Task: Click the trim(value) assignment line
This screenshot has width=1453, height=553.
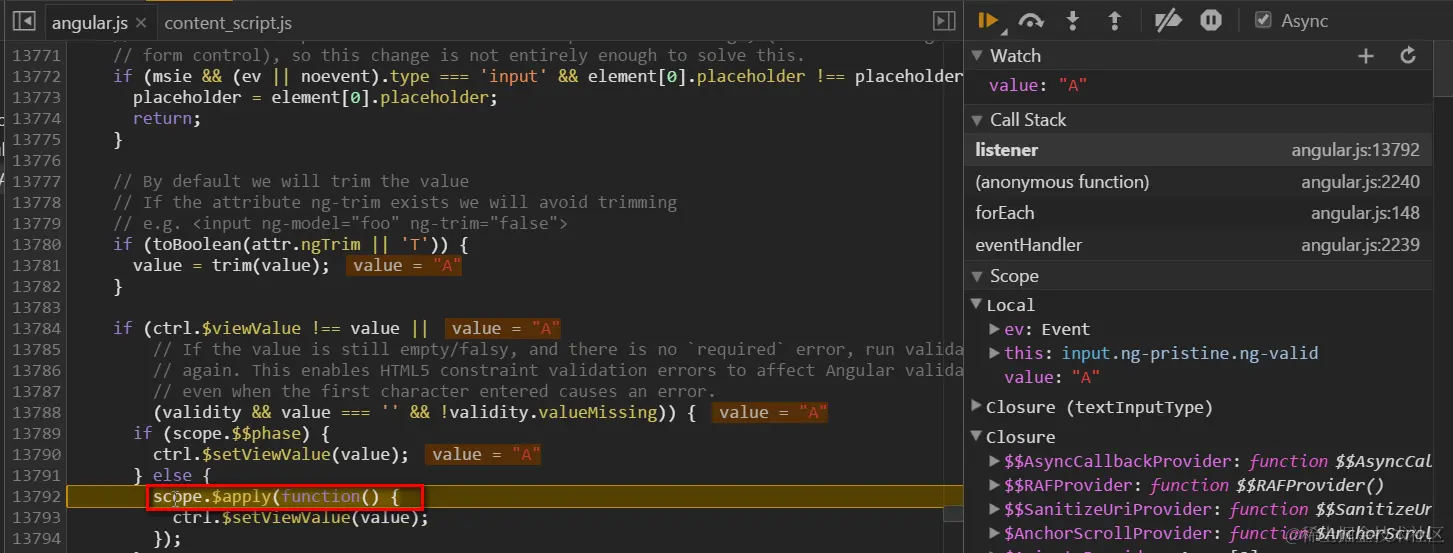Action: 231,266
